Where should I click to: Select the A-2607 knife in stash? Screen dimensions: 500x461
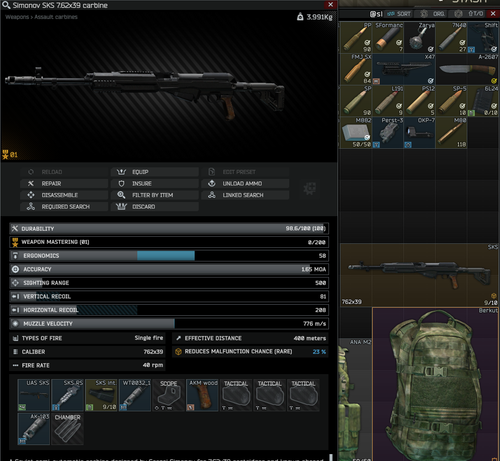[468, 69]
